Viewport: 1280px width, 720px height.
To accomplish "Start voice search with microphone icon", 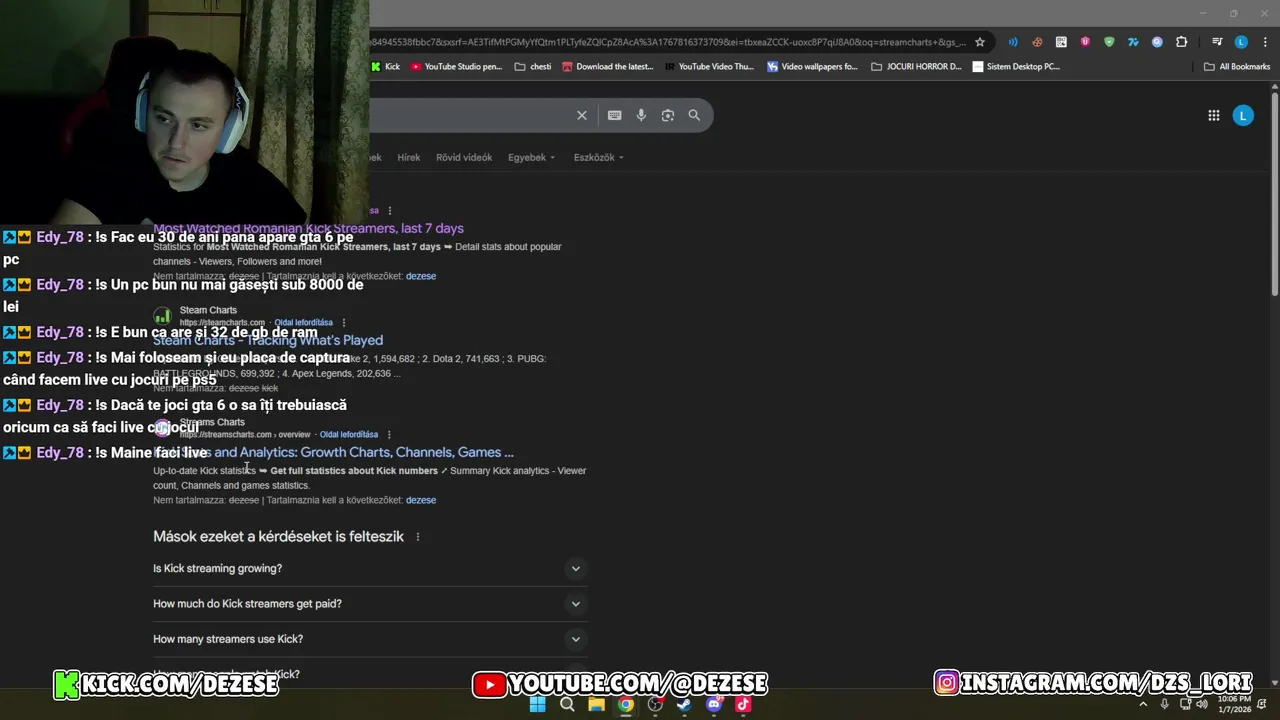I will point(641,115).
